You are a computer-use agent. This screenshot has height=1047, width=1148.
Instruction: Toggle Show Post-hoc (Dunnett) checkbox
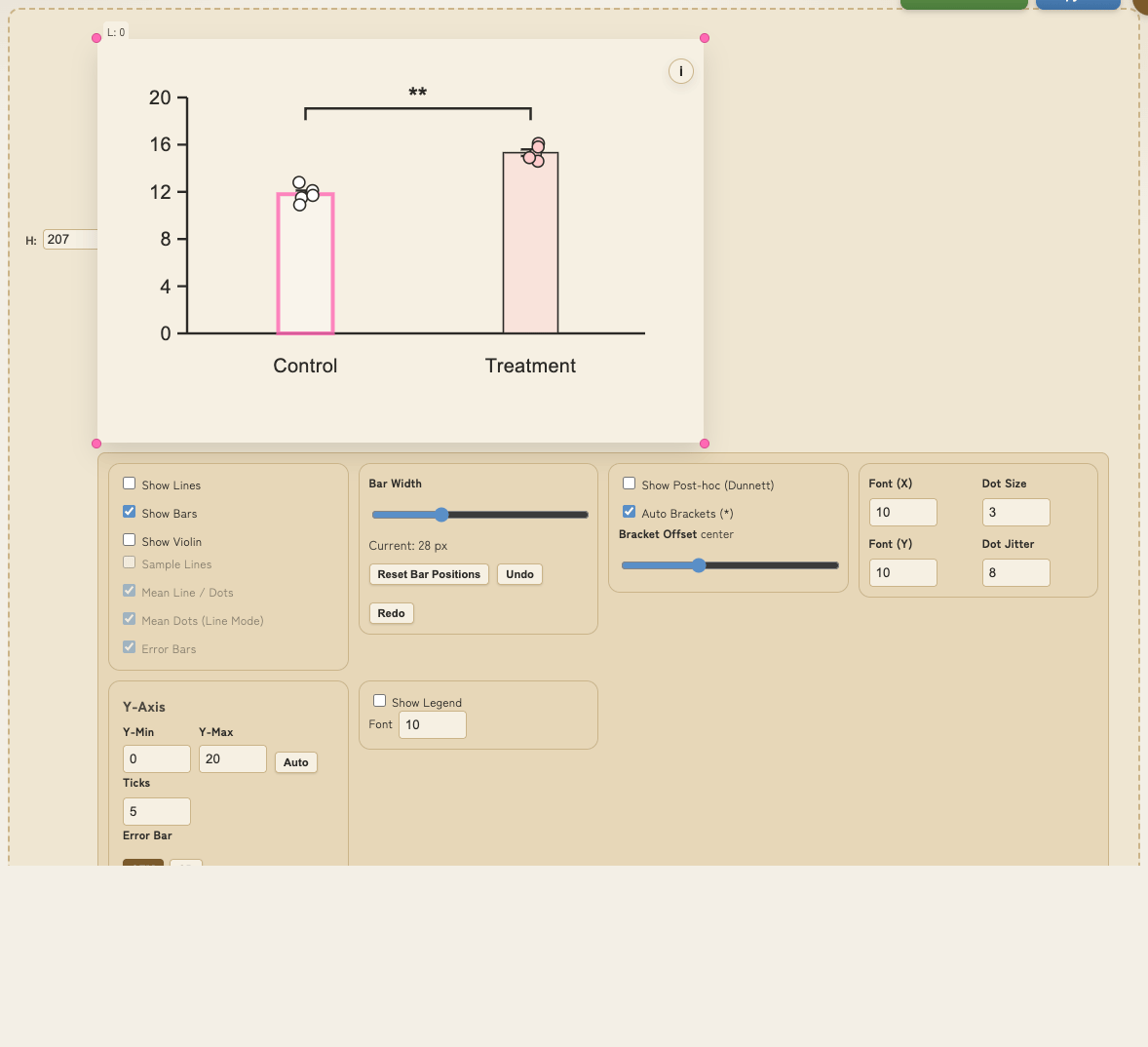630,484
